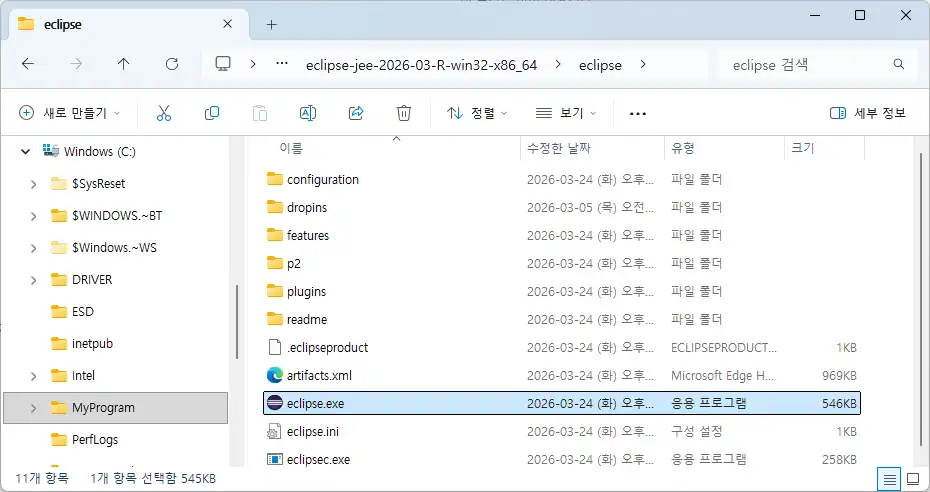
Task: Click the Cut scissors icon
Action: 164,113
